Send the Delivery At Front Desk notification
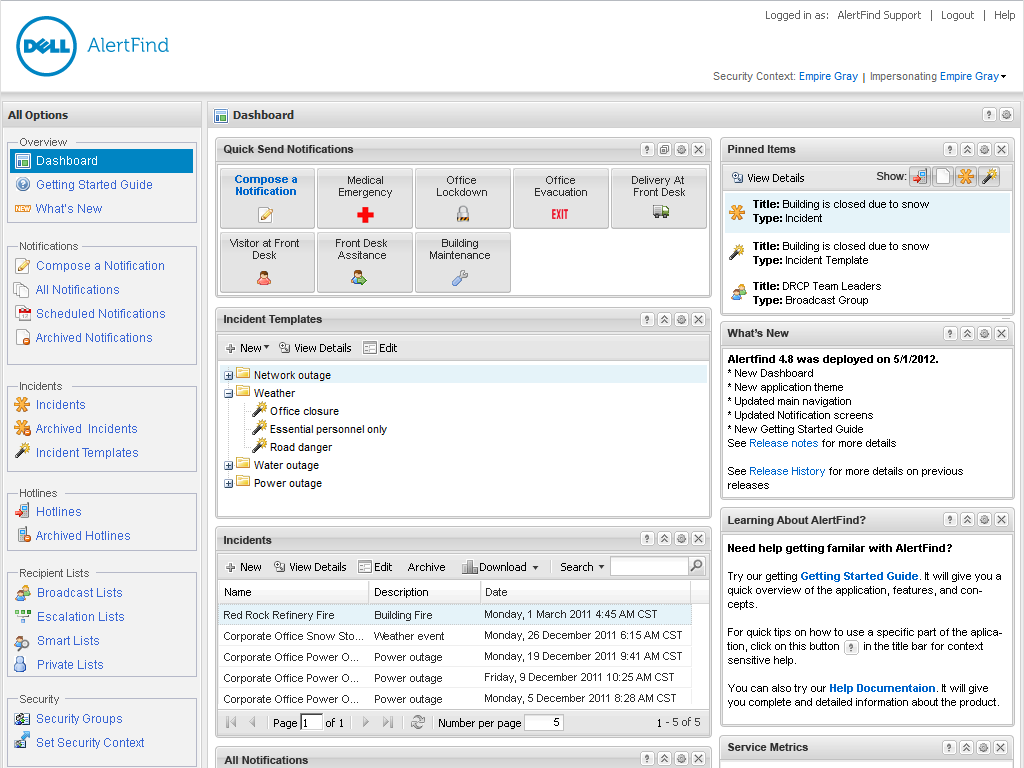The height and width of the screenshot is (768, 1024). click(x=658, y=199)
